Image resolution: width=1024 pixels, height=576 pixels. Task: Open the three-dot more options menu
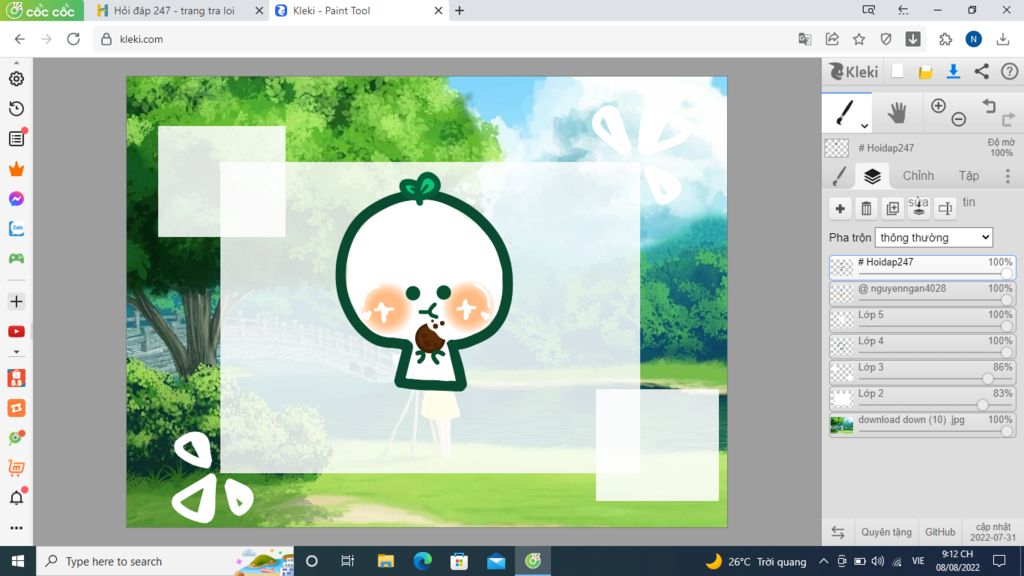pyautogui.click(x=1008, y=176)
